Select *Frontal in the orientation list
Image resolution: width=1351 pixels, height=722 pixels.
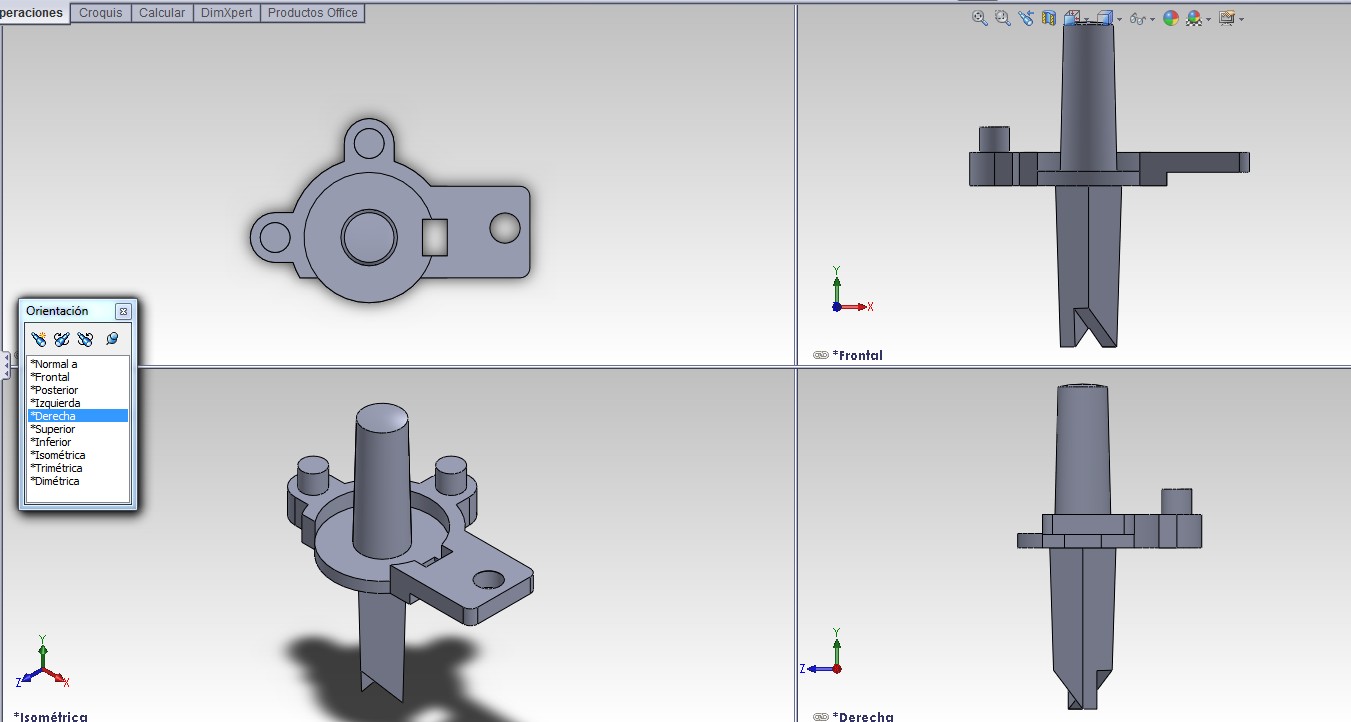78,377
